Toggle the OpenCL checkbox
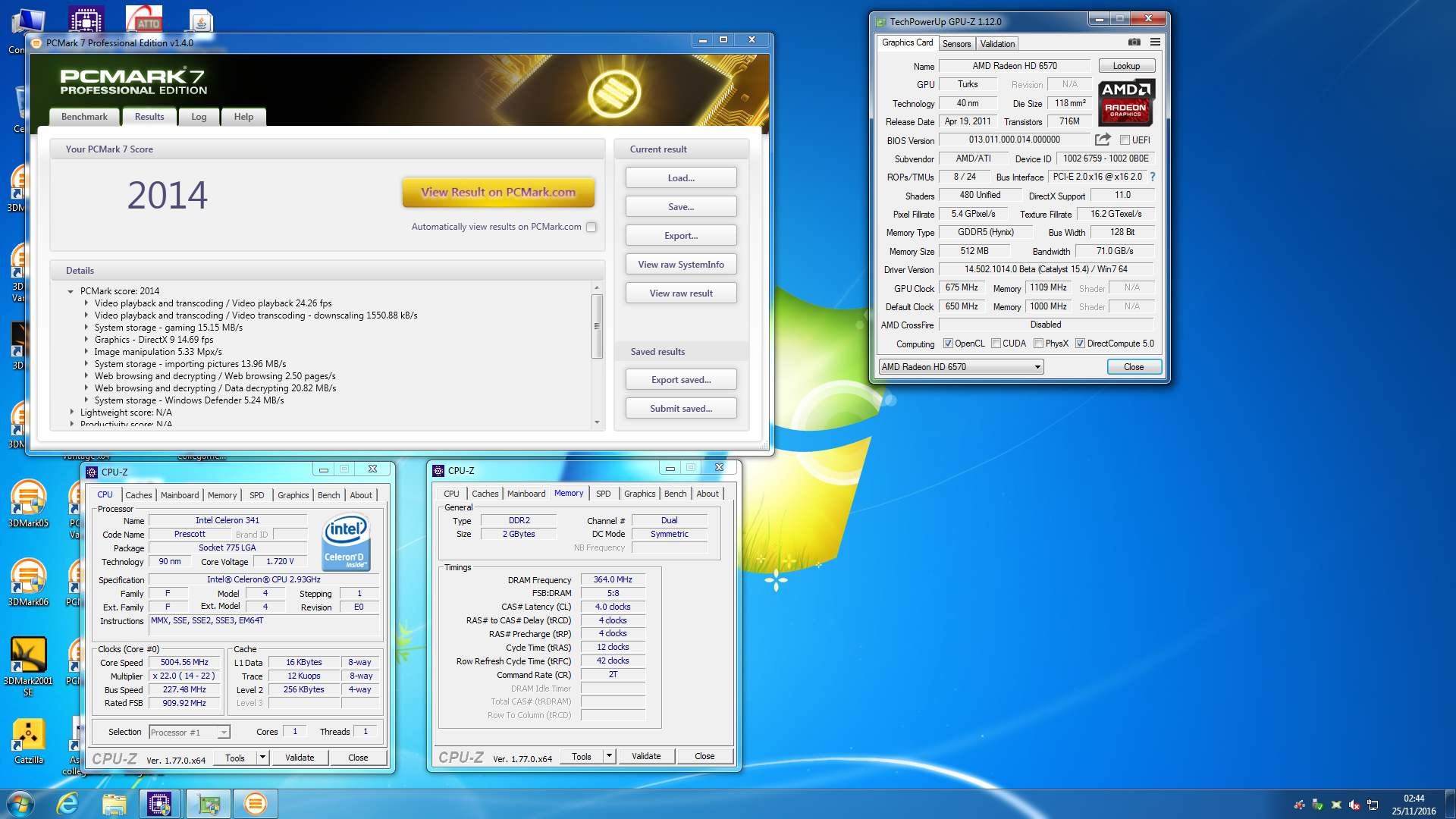 coord(948,344)
